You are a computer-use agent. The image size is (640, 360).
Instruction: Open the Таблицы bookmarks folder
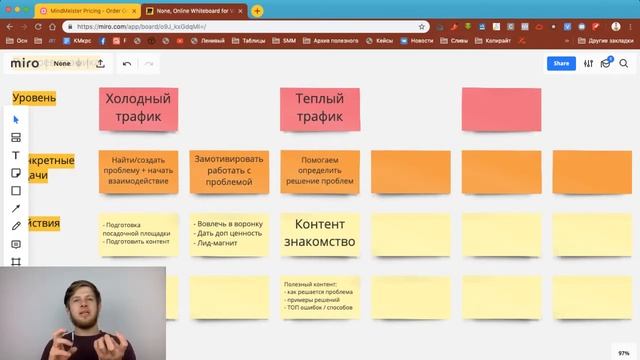[x=248, y=41]
